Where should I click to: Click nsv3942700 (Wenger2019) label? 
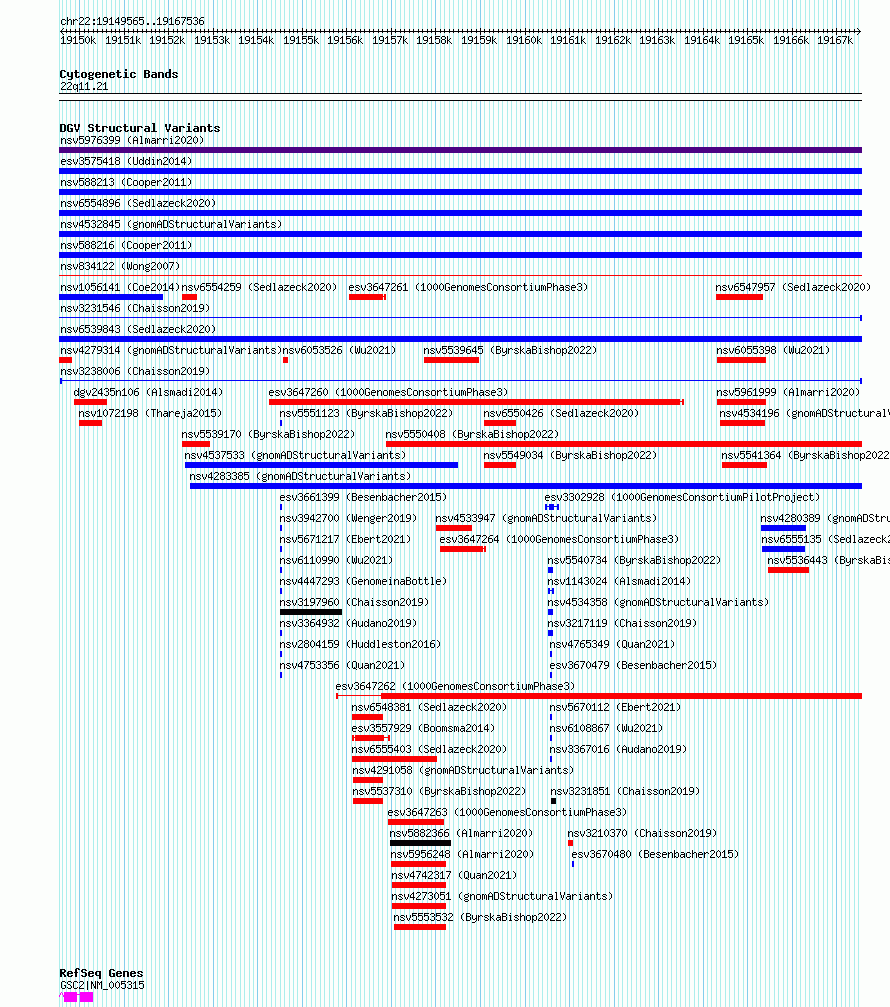[x=348, y=518]
